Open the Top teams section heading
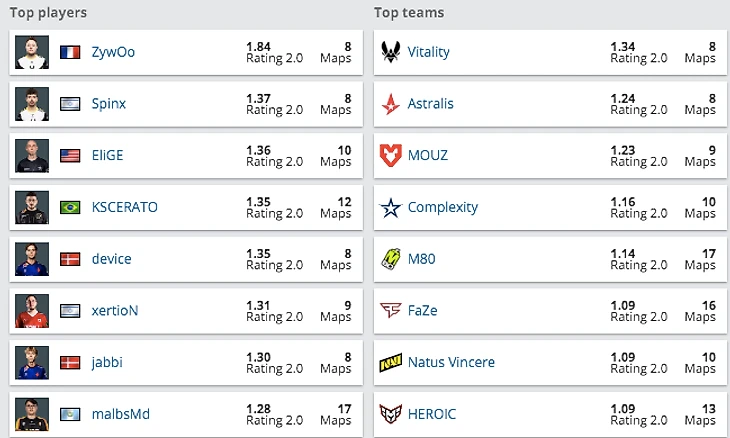The height and width of the screenshot is (438, 730). click(409, 13)
